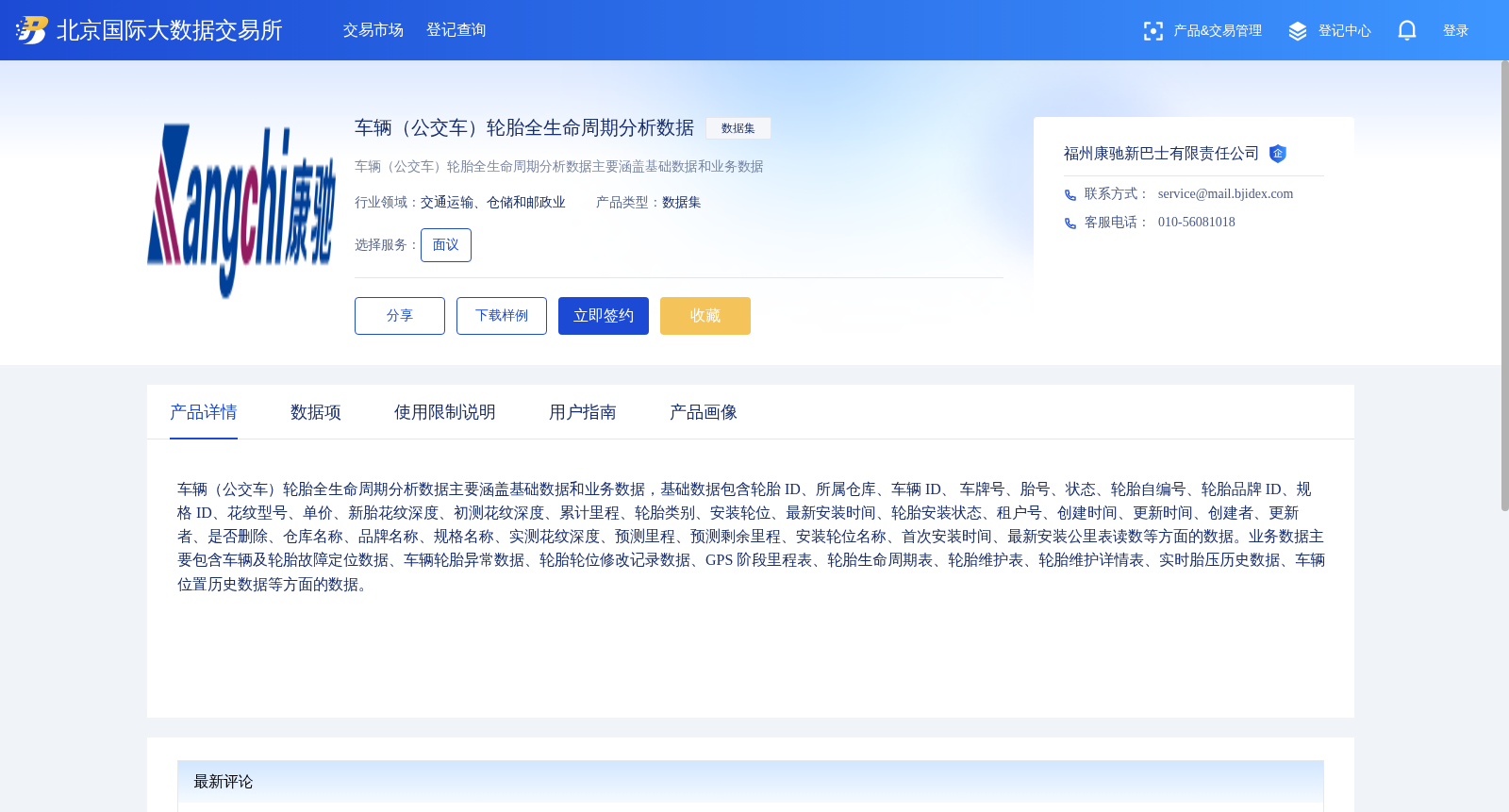This screenshot has width=1509, height=812.
Task: Click the 下载样例 button
Action: (502, 316)
